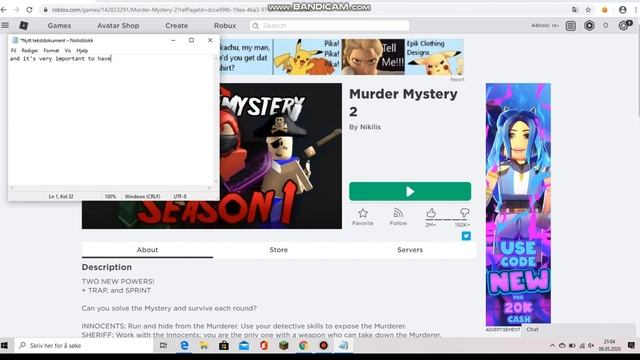Viewport: 640px width, 360px height.
Task: Click the search magnifier icon
Action: coord(256,25)
